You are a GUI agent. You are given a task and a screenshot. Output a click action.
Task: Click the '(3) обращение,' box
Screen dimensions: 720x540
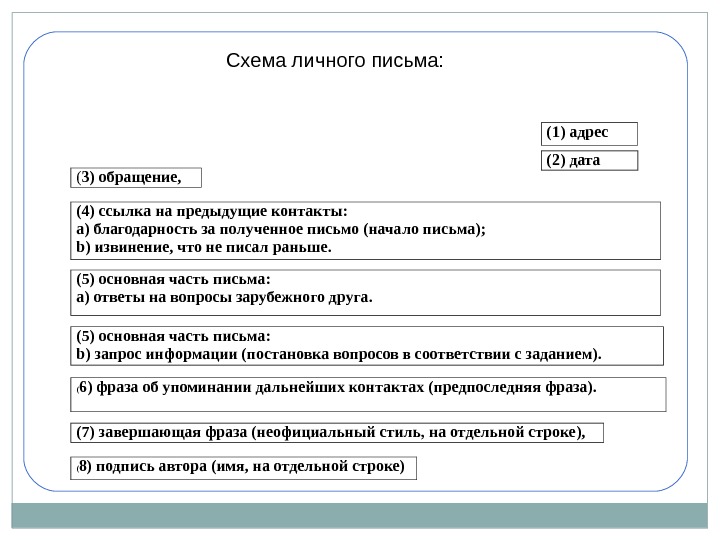coord(136,178)
